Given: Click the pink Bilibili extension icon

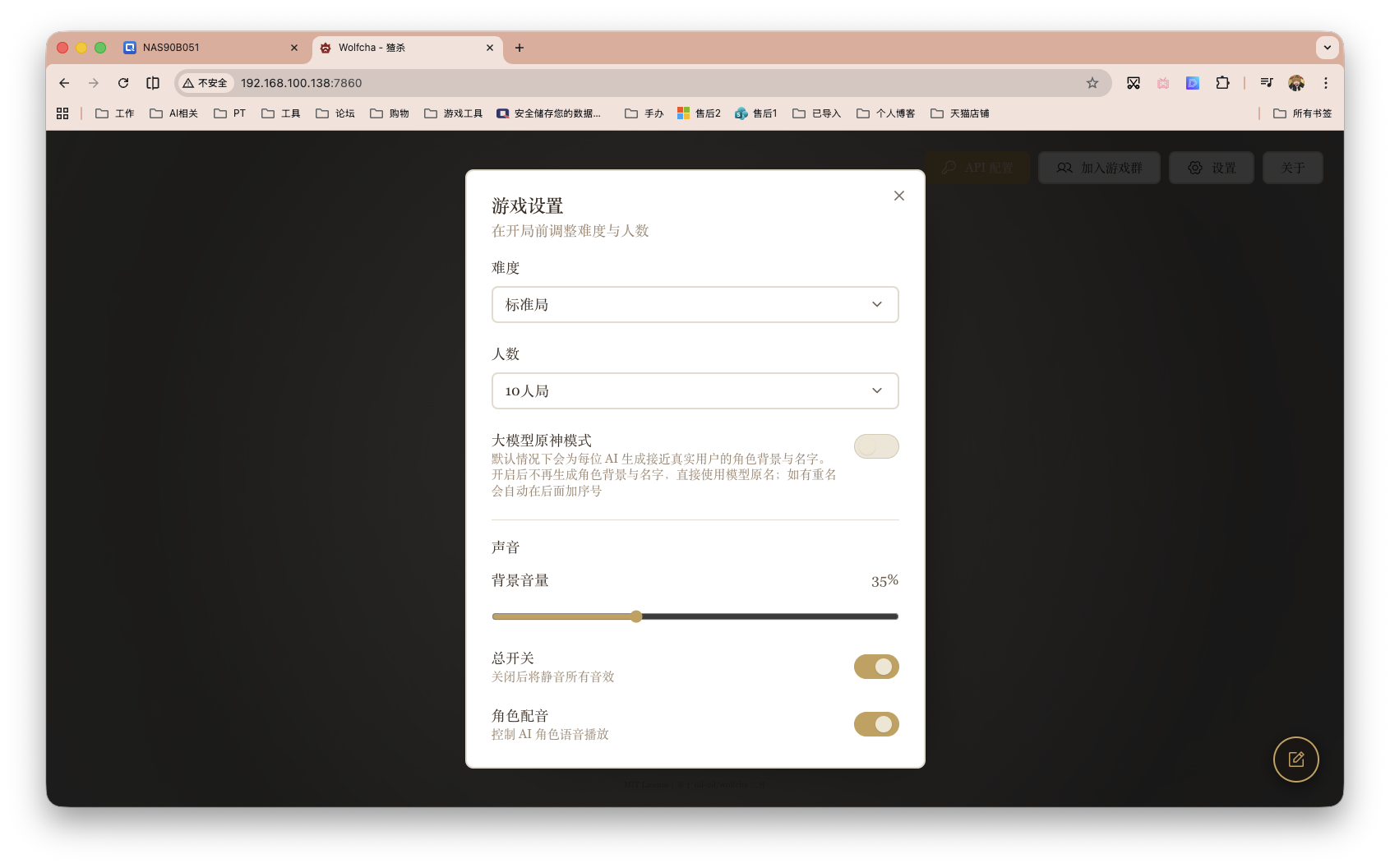Looking at the screenshot, I should coord(1163,83).
